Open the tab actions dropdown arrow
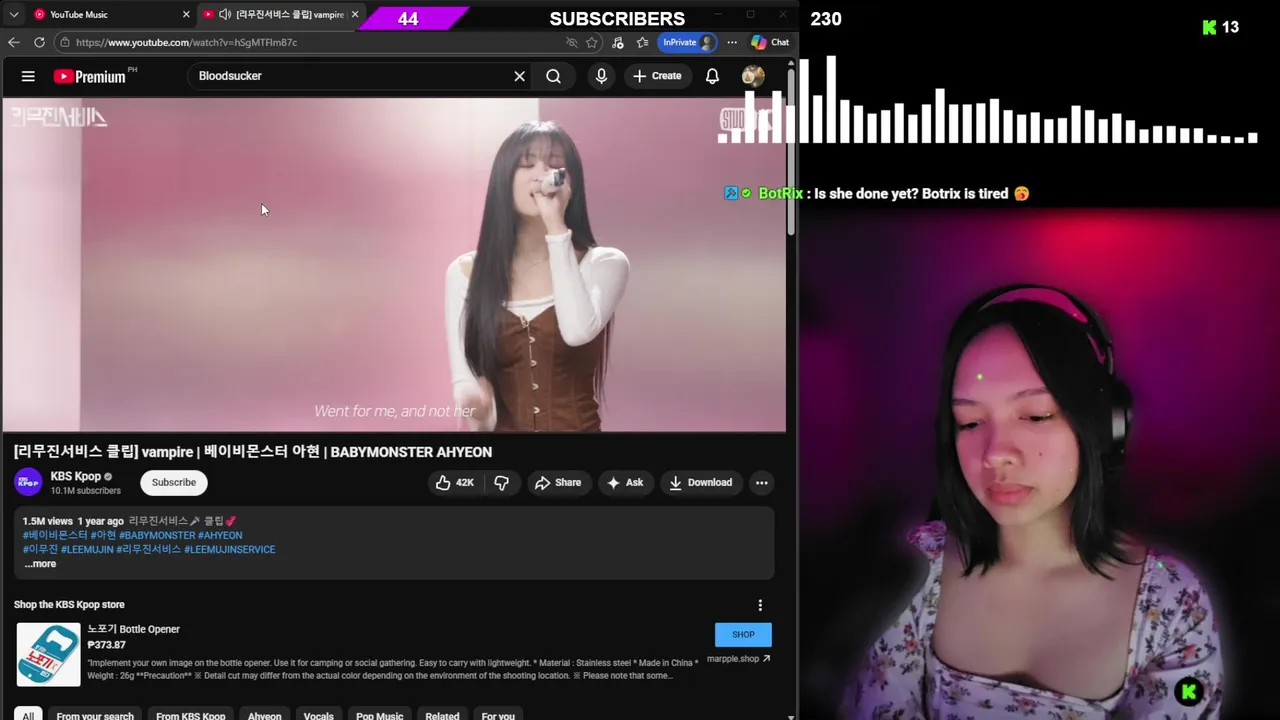This screenshot has height=720, width=1280. tap(13, 14)
